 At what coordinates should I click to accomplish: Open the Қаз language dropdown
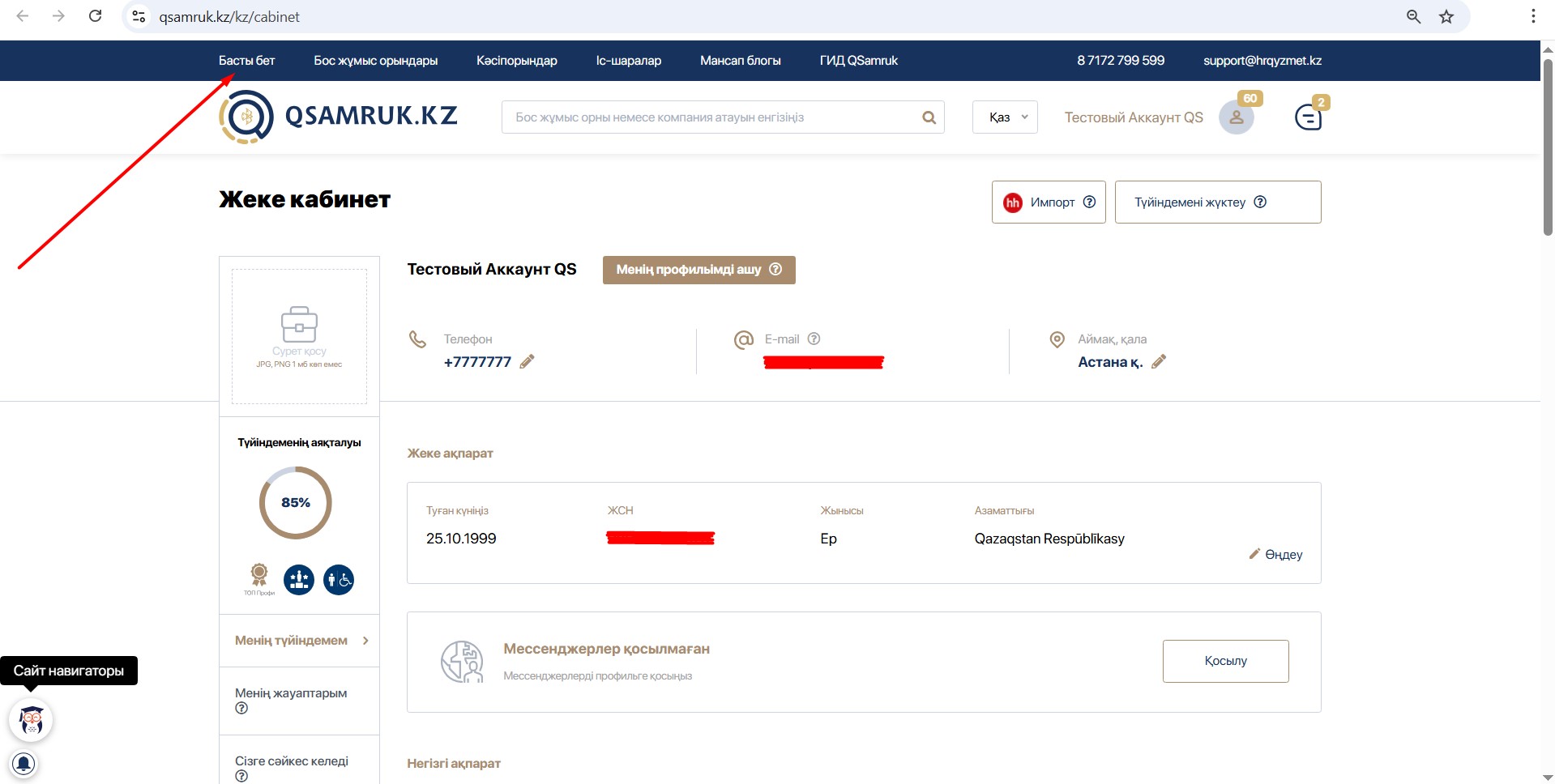tap(1005, 117)
